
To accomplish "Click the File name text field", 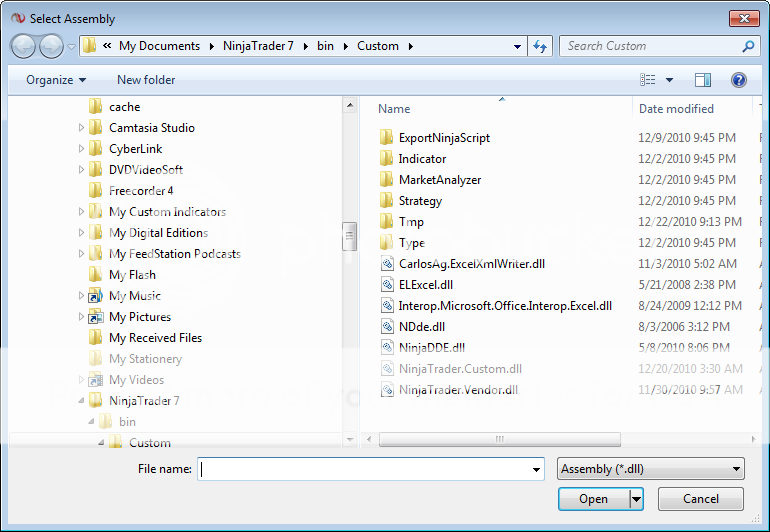I will 370,469.
